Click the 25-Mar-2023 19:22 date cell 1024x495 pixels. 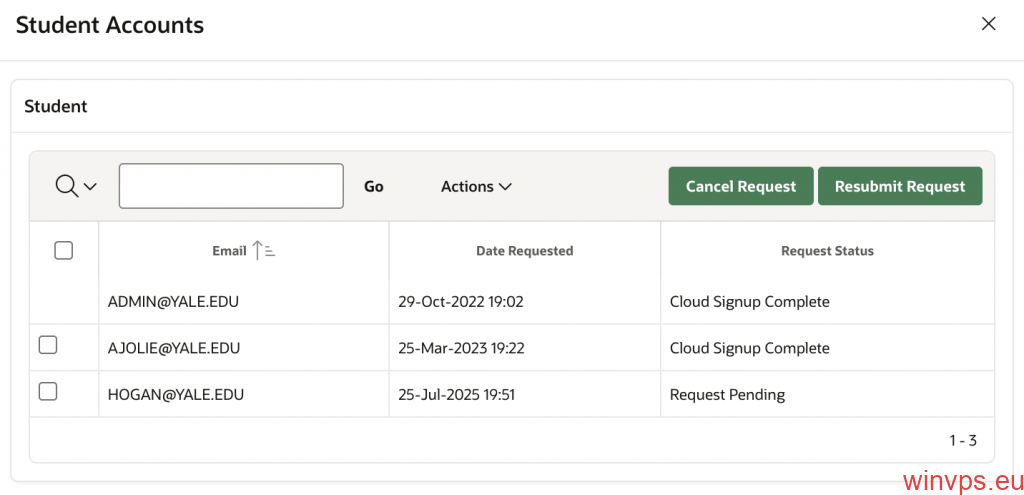[x=524, y=348]
